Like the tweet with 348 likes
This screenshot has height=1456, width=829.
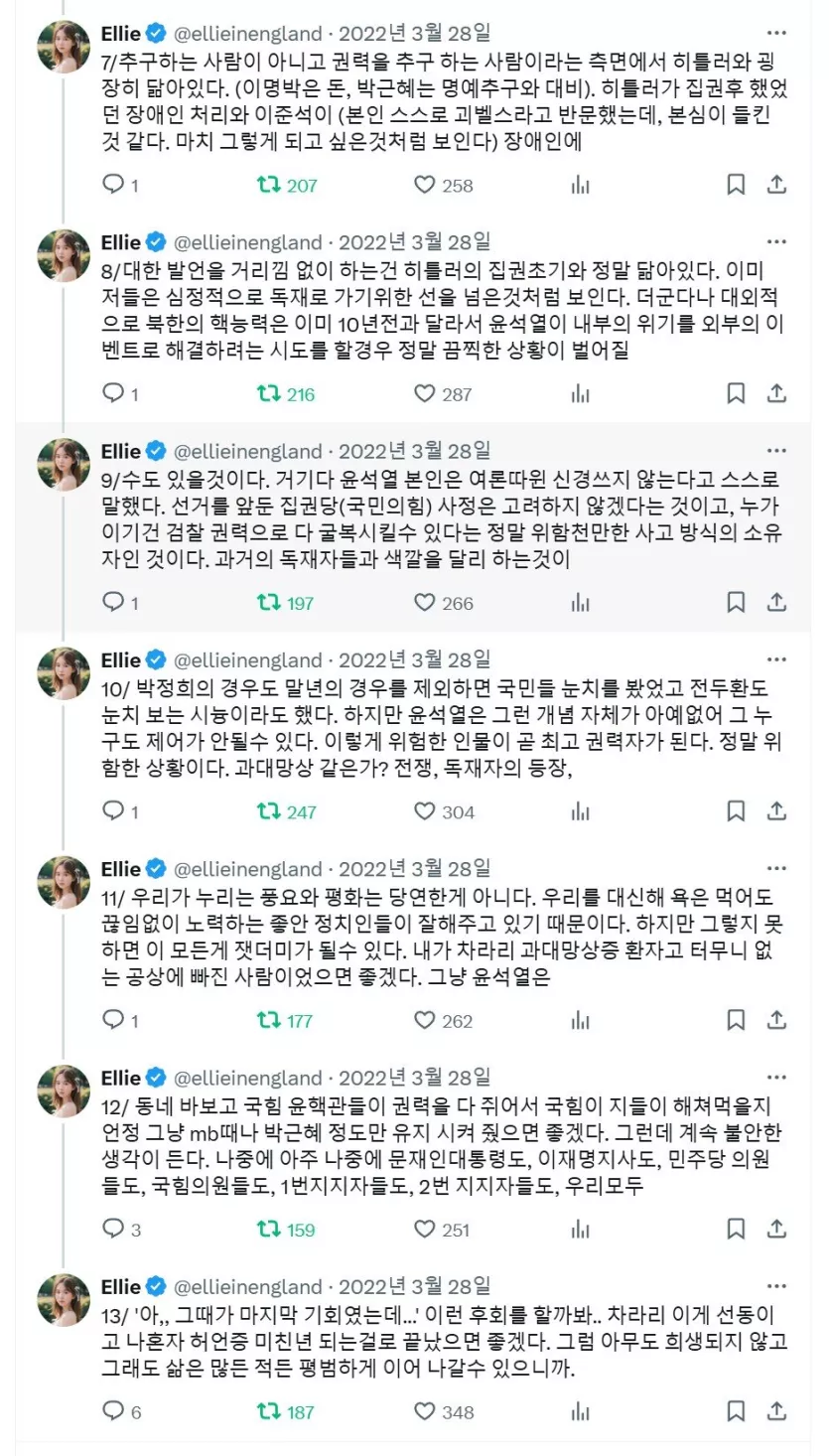(425, 1411)
